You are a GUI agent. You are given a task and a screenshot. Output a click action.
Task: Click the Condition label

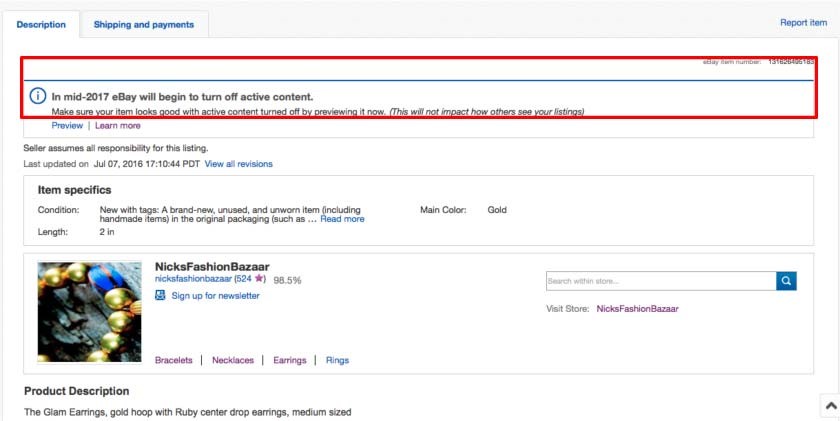(x=58, y=210)
